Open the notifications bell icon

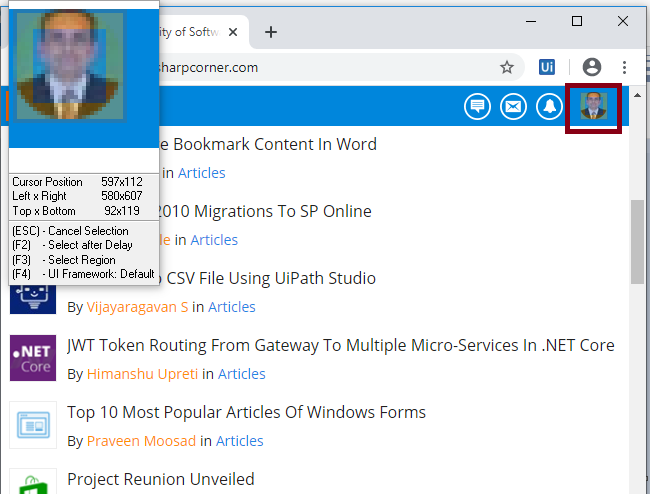click(x=549, y=106)
